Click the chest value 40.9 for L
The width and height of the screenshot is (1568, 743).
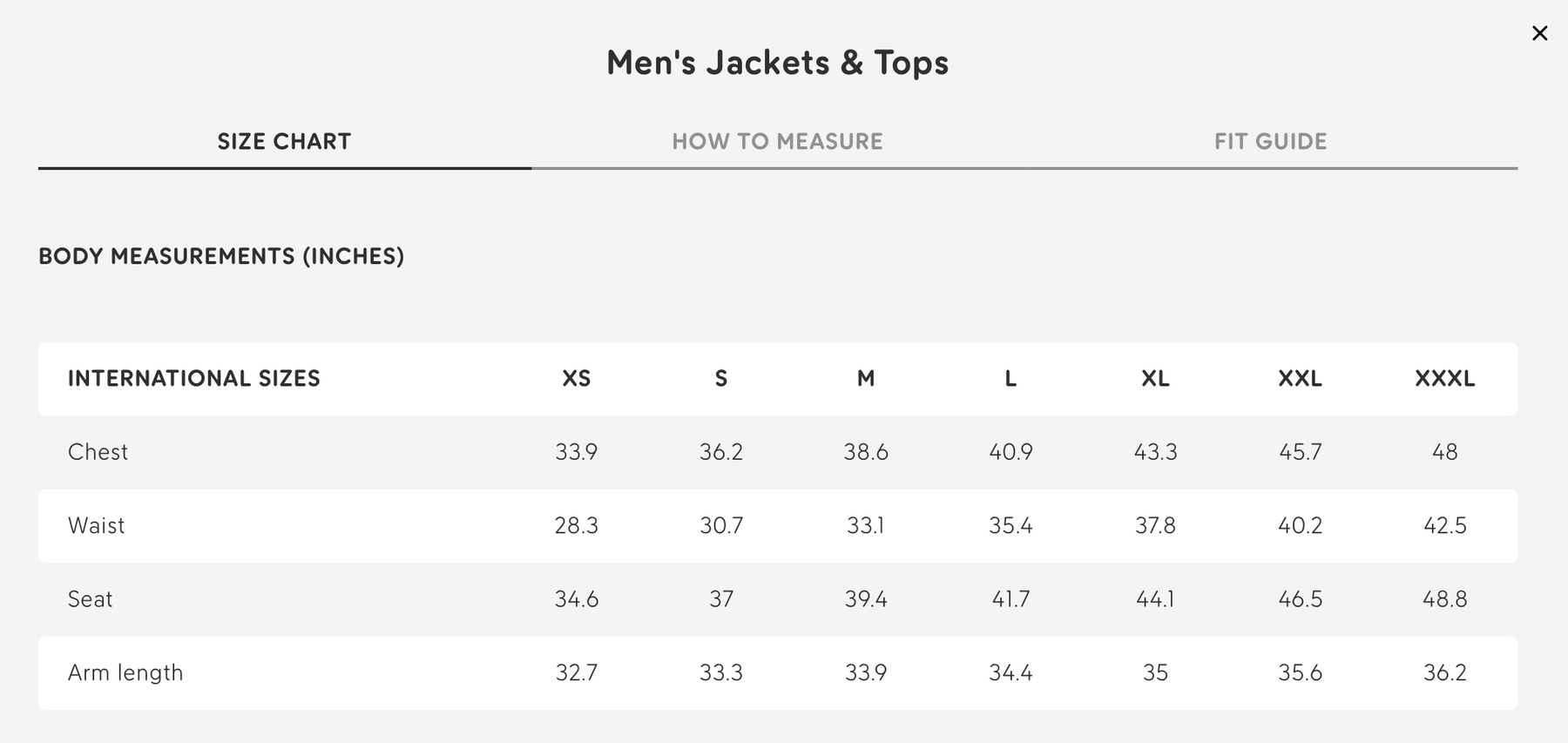tap(1010, 452)
